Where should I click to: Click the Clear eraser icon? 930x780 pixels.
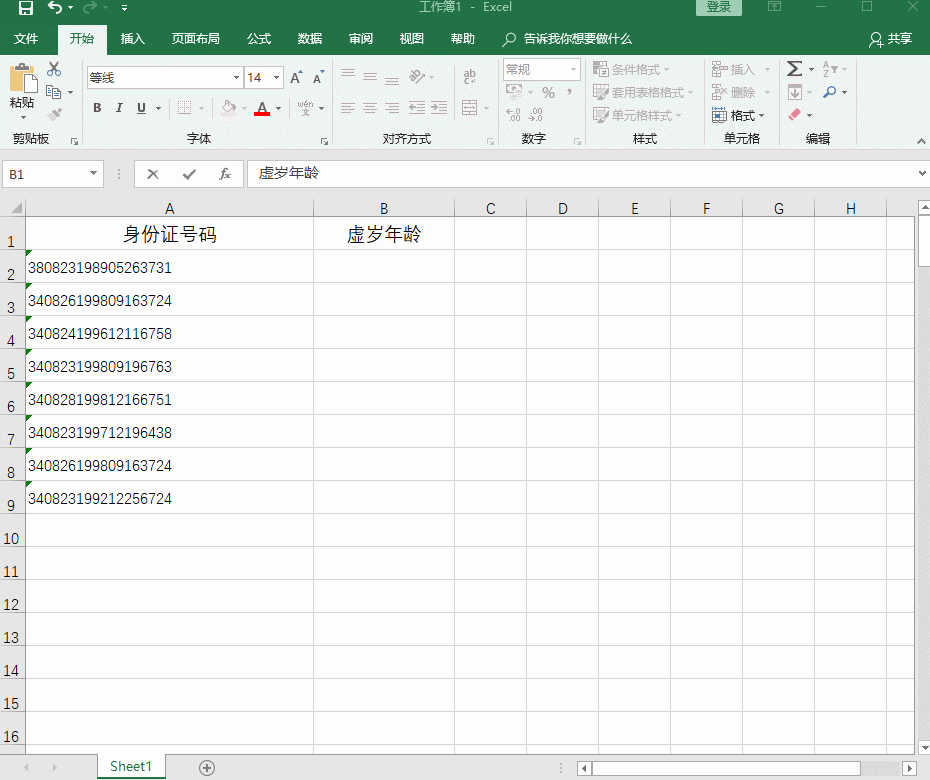(795, 114)
